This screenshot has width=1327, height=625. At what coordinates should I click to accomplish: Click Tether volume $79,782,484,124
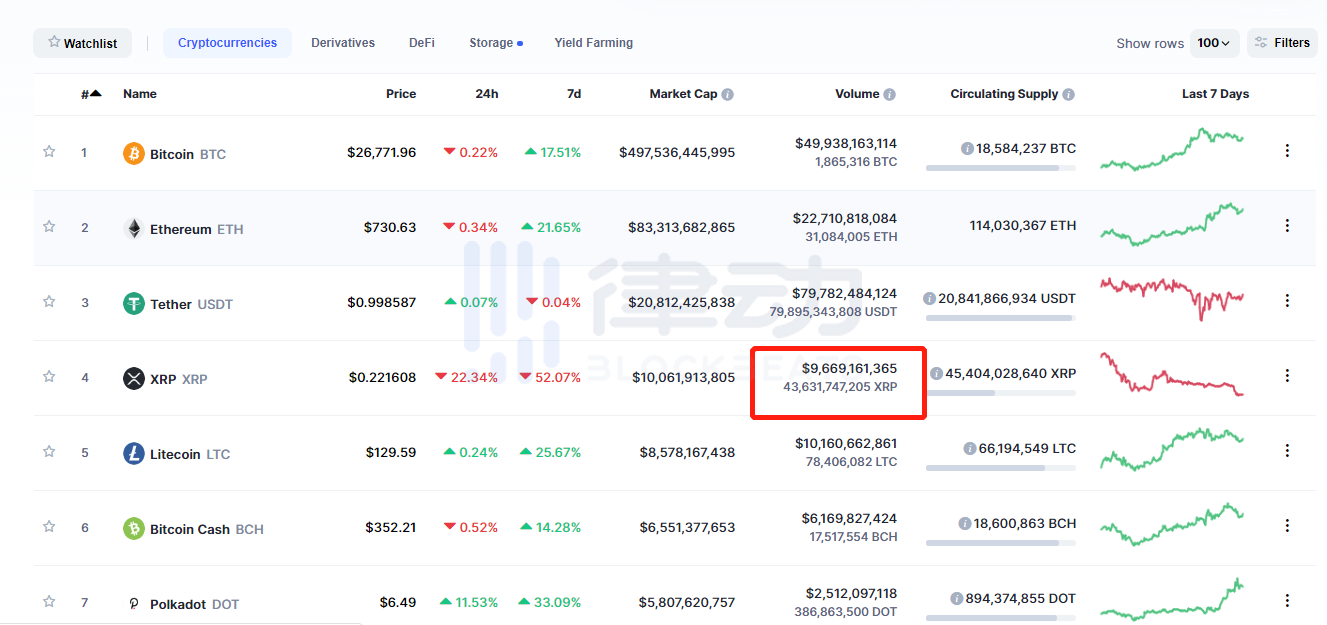coord(846,294)
